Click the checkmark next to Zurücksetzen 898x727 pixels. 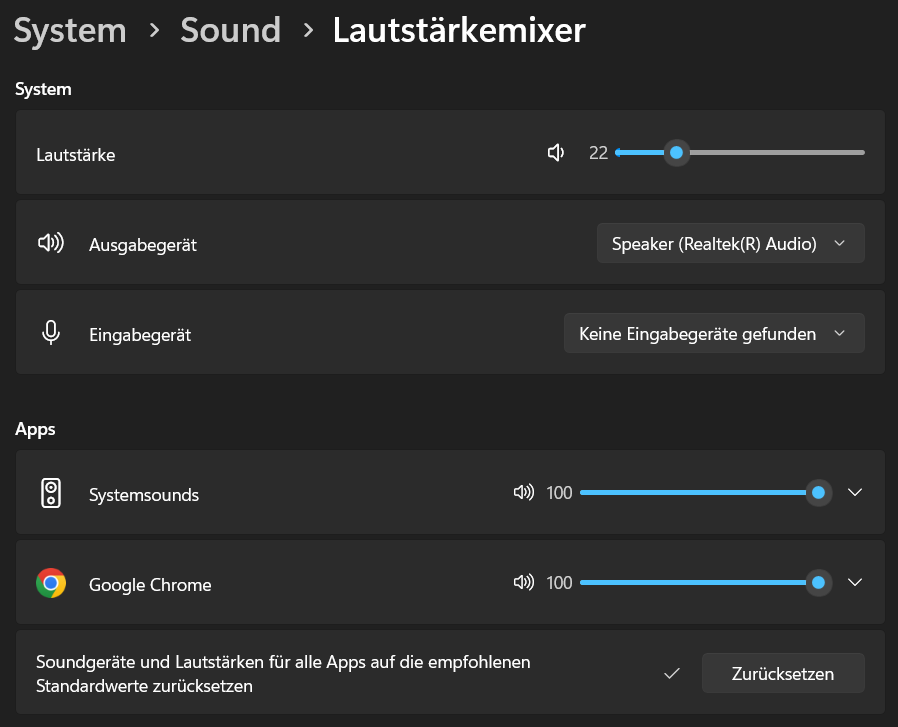[x=672, y=674]
